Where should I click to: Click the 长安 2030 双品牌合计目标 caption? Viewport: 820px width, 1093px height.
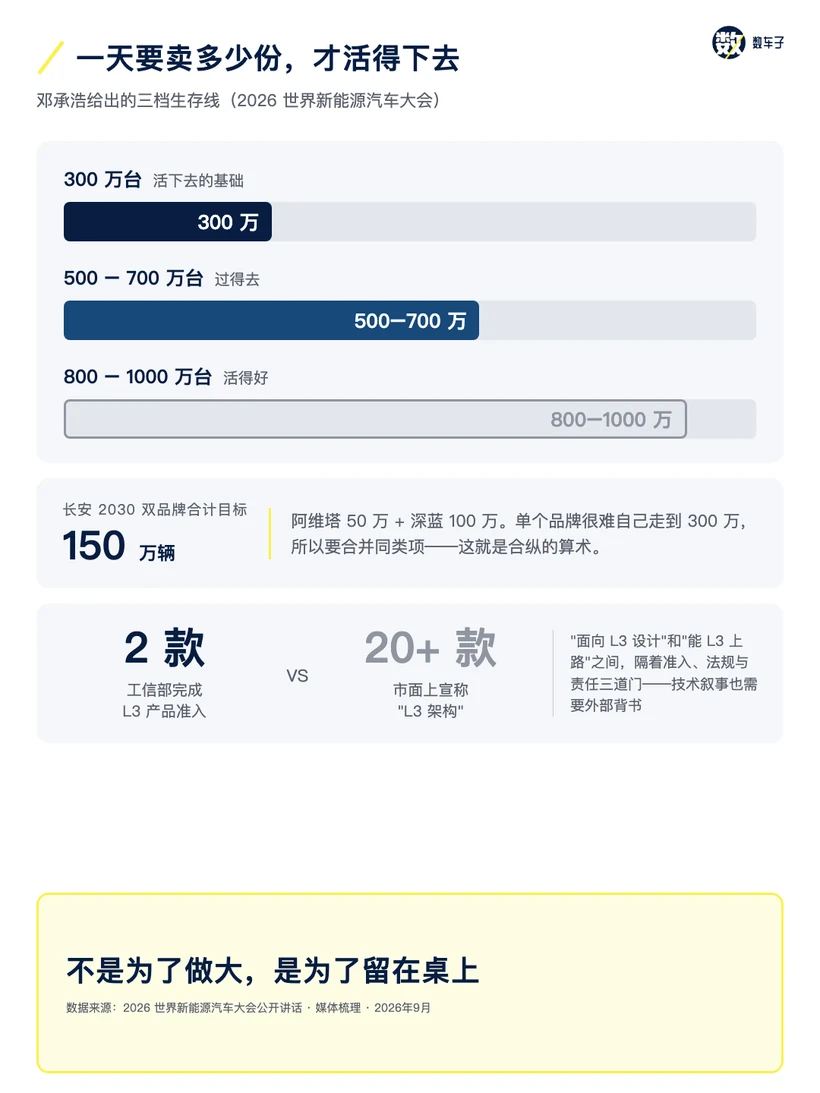[155, 510]
